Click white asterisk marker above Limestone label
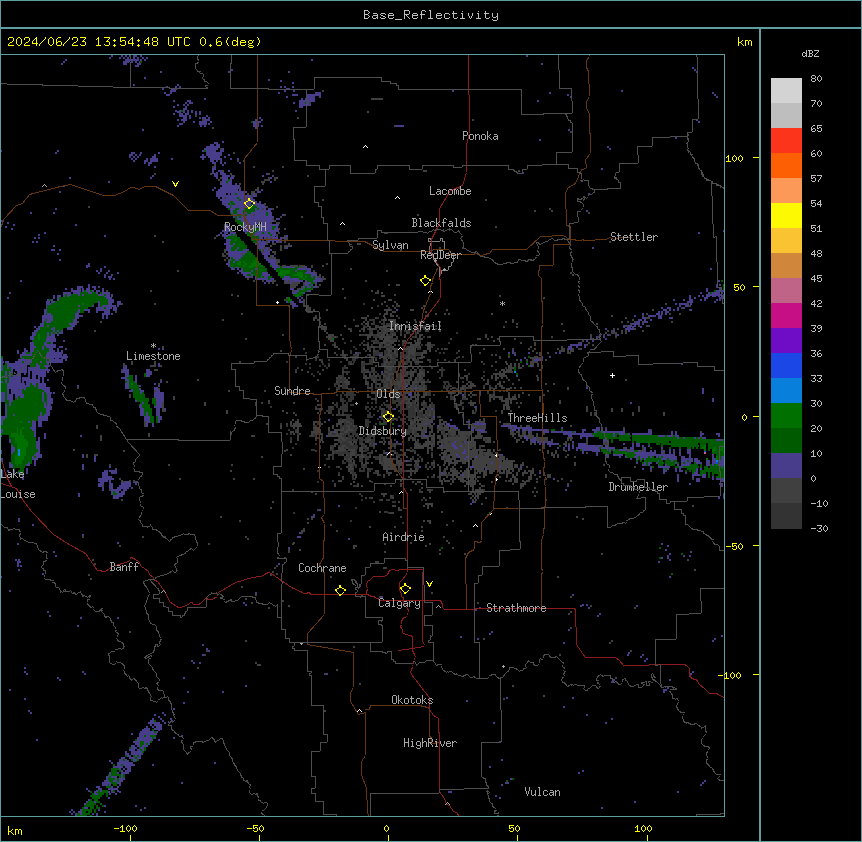The width and height of the screenshot is (862, 842). coord(153,346)
